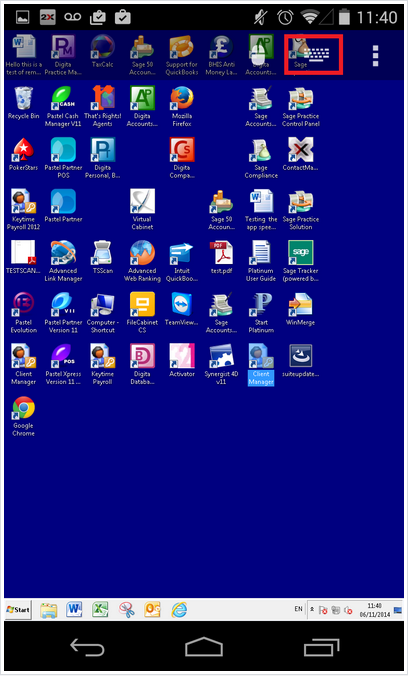The height and width of the screenshot is (676, 408).
Task: Open Support for QuickBooks shortcut
Action: [182, 56]
